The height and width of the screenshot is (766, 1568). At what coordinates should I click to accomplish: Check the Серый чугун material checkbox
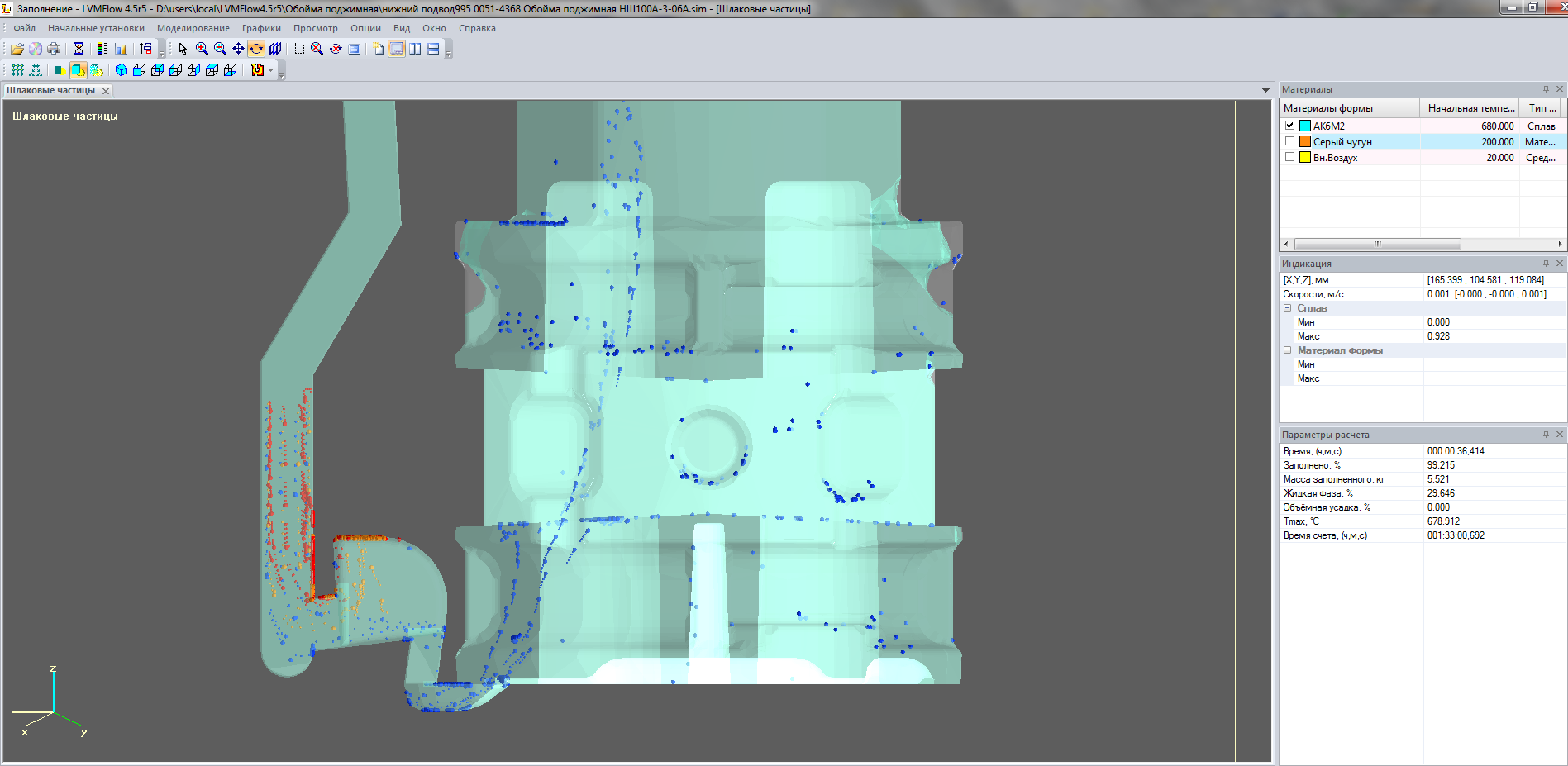(1289, 141)
